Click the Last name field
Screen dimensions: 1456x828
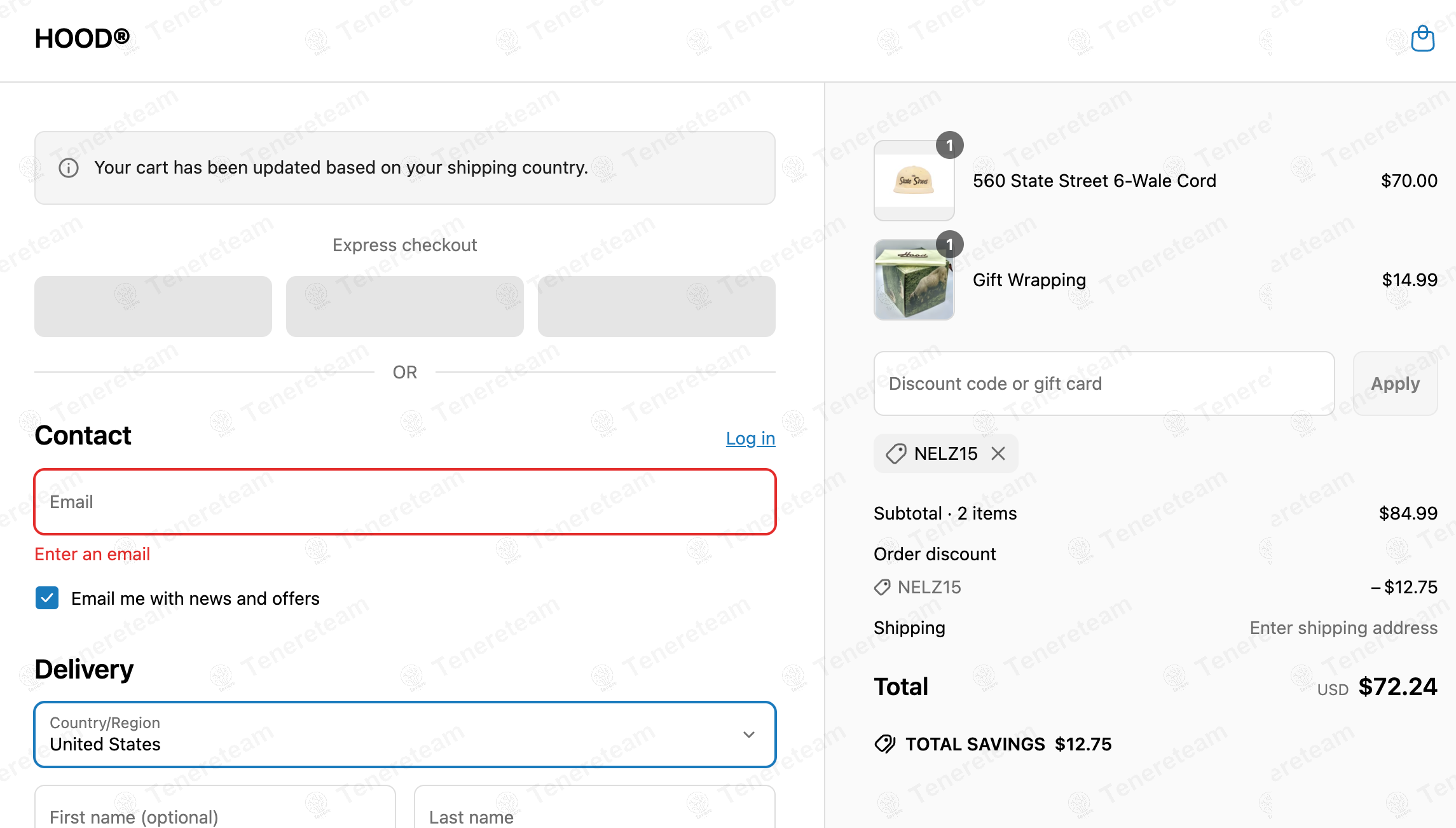coord(594,814)
